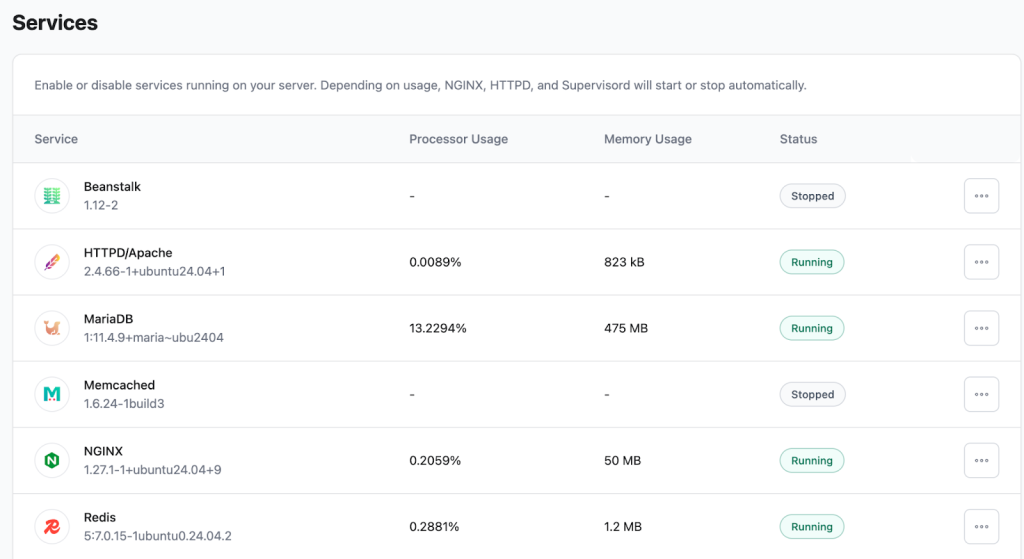Expand the MariaDB options ellipsis menu

[x=980, y=328]
